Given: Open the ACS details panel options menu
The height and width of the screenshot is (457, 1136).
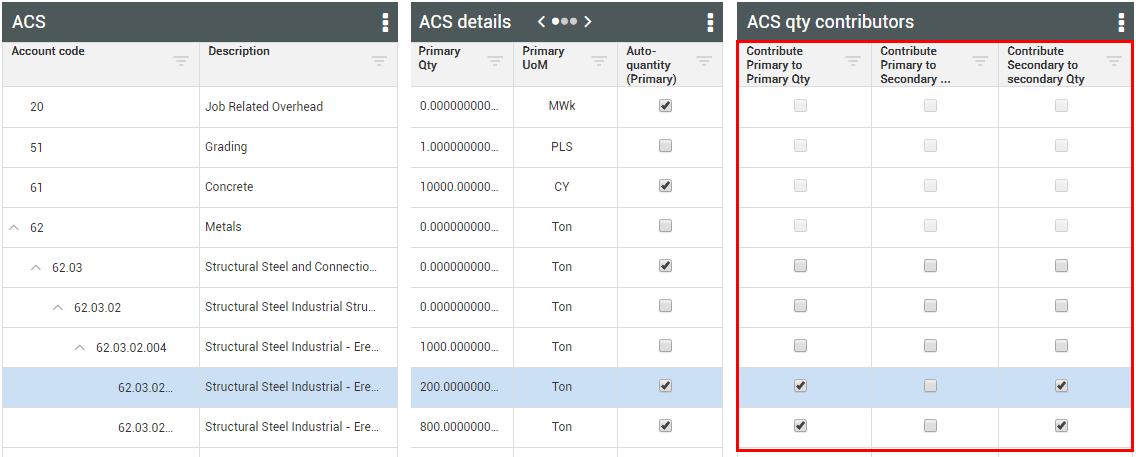Looking at the screenshot, I should [710, 23].
